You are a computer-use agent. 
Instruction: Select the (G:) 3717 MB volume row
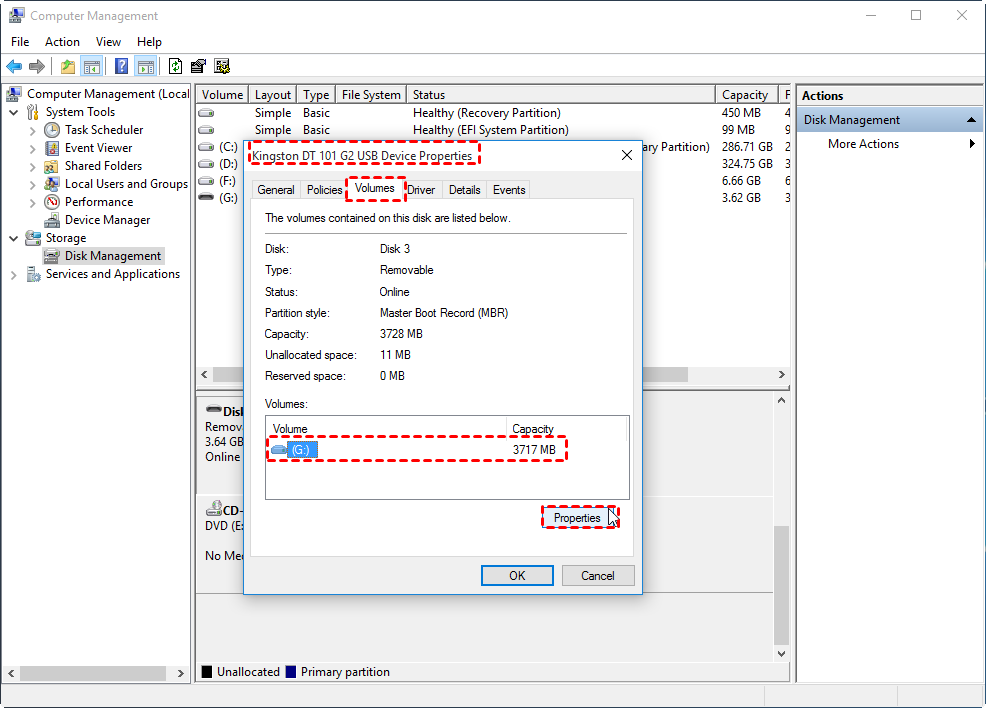(x=417, y=450)
